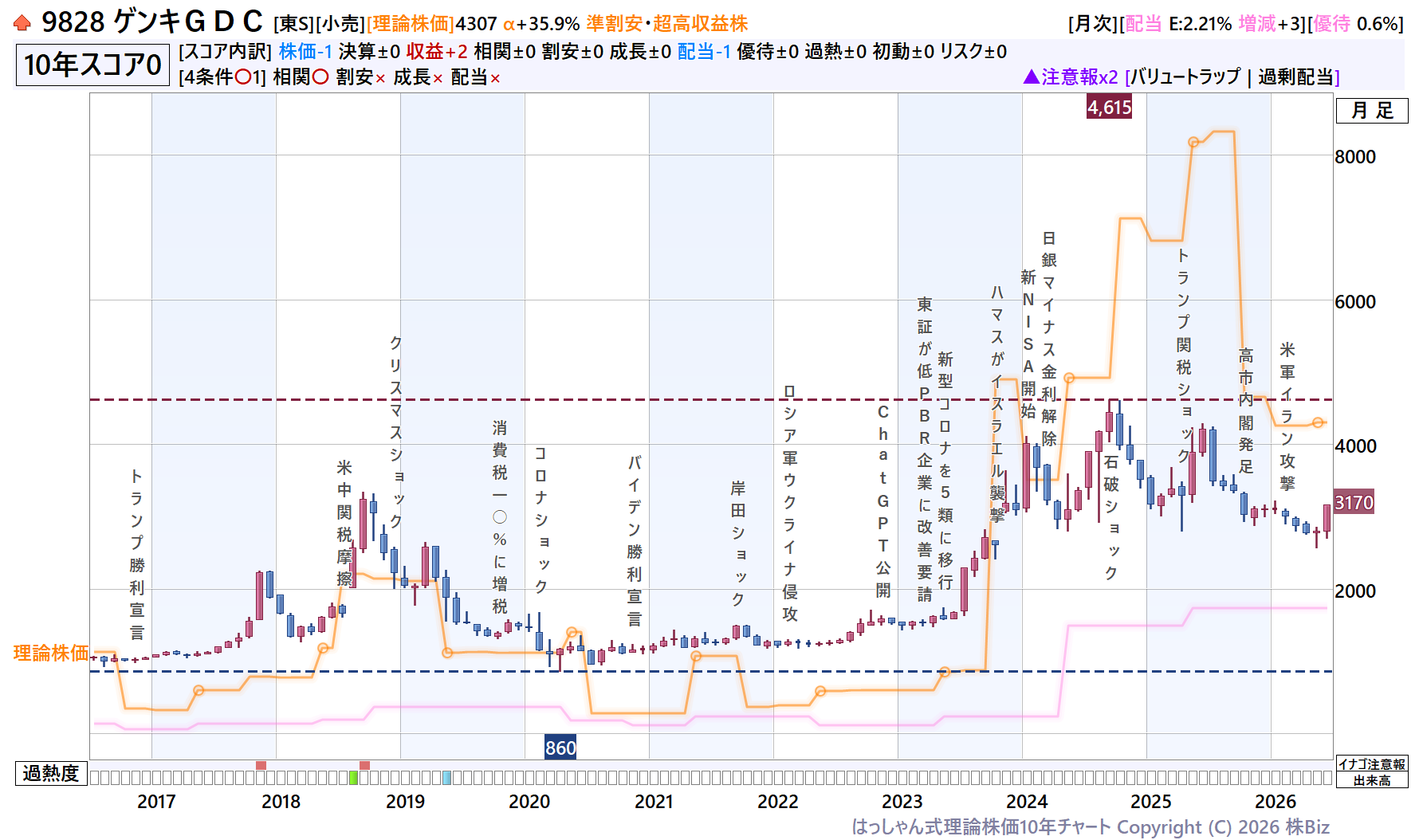Screen dimensions: 1419x840
Task: Click the 2026 year axis label
Action: point(1276,802)
